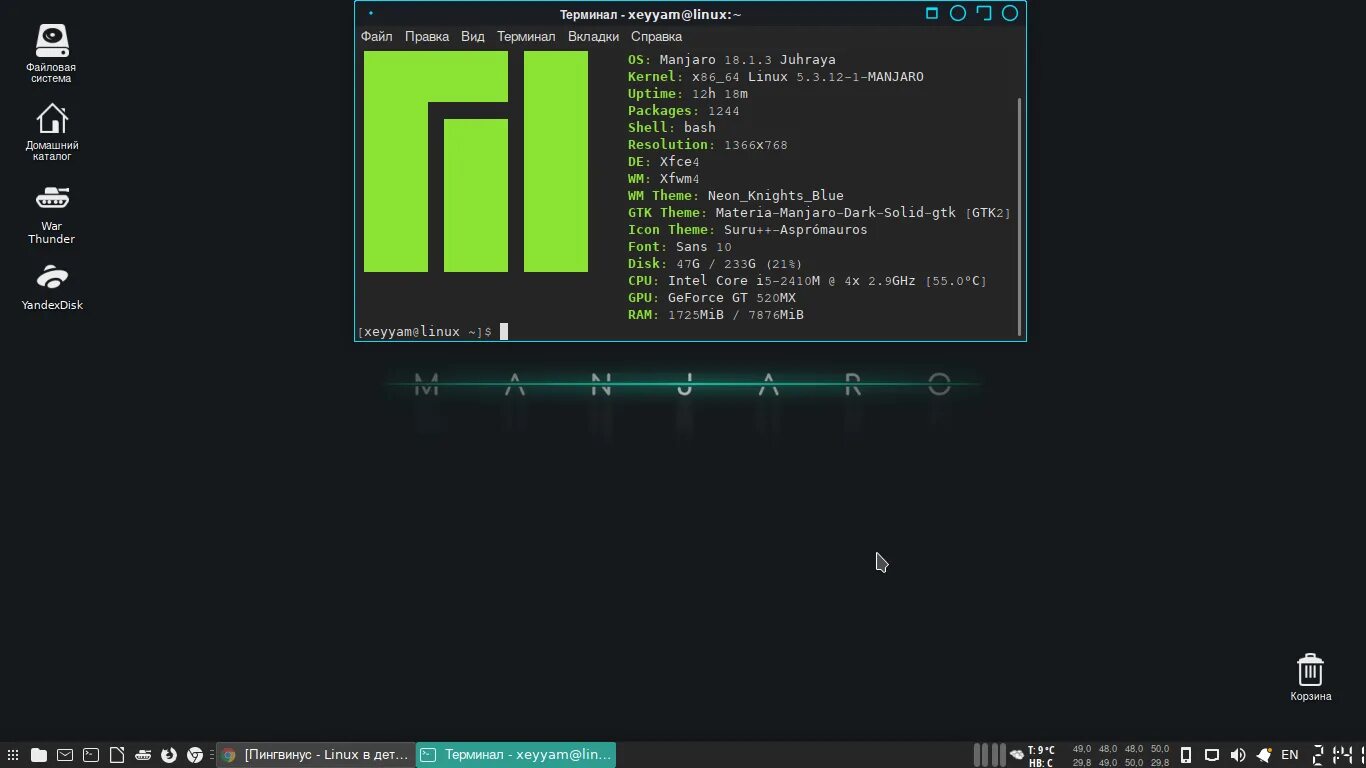Open the volume control speaker icon

coord(1238,755)
